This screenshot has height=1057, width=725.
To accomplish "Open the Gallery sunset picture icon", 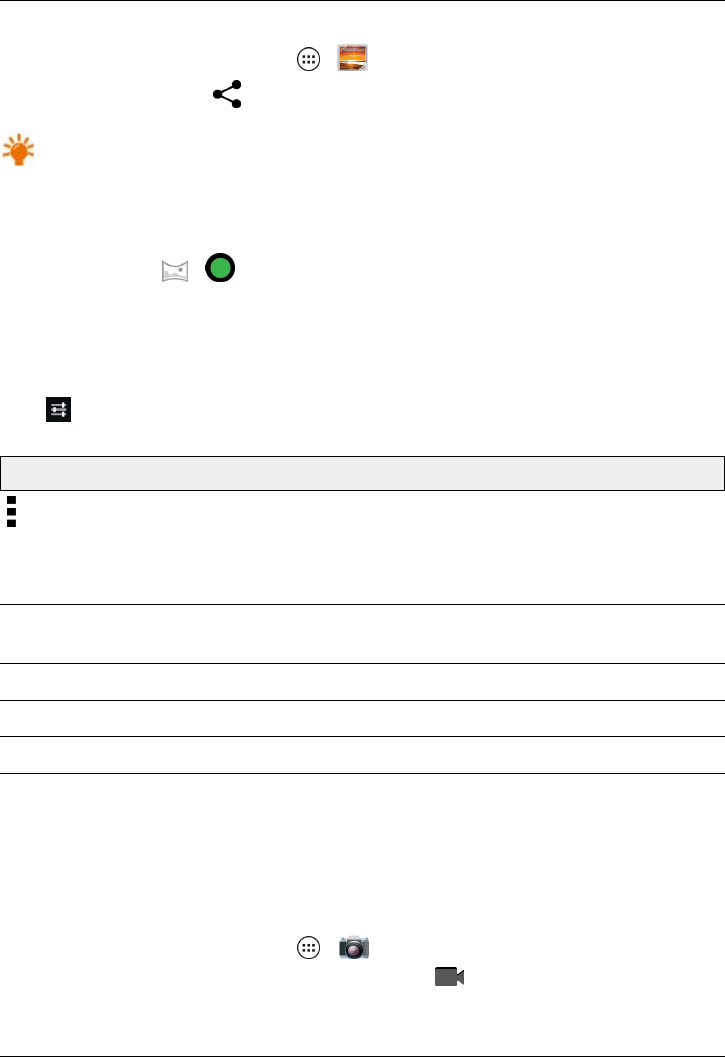I will [x=352, y=58].
